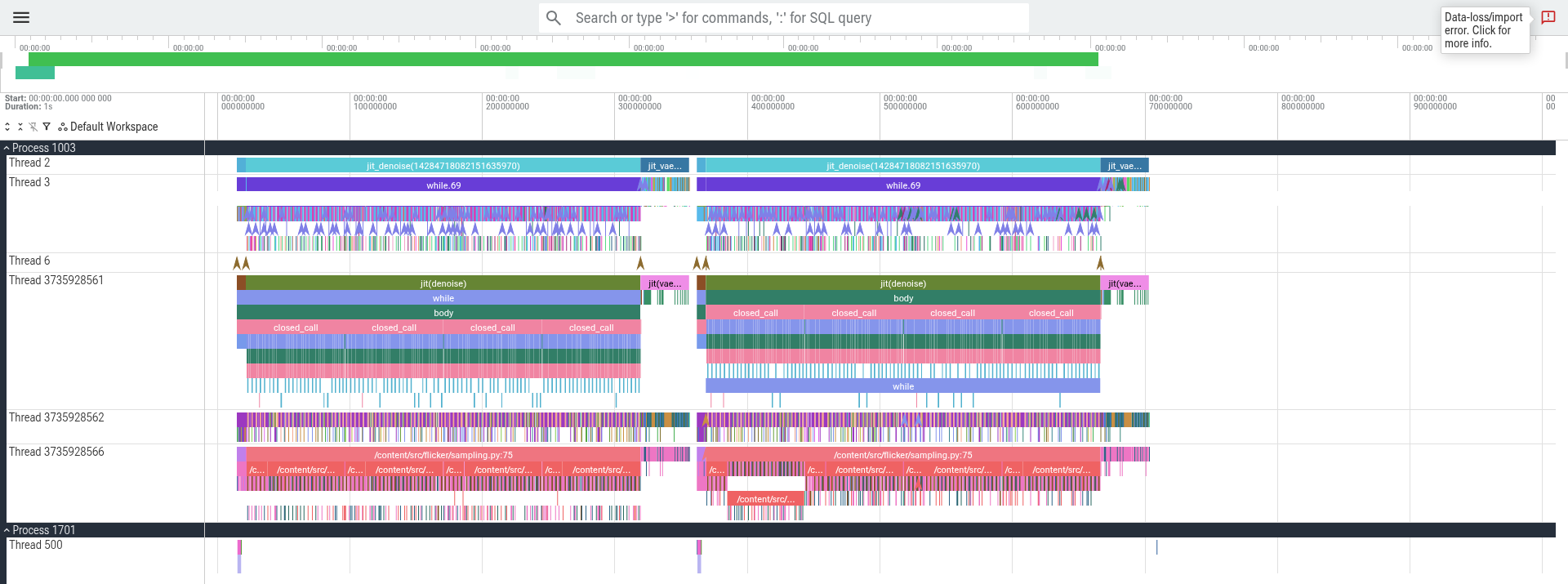This screenshot has height=584, width=1568.
Task: Click the search magnifier icon
Action: pyautogui.click(x=554, y=18)
